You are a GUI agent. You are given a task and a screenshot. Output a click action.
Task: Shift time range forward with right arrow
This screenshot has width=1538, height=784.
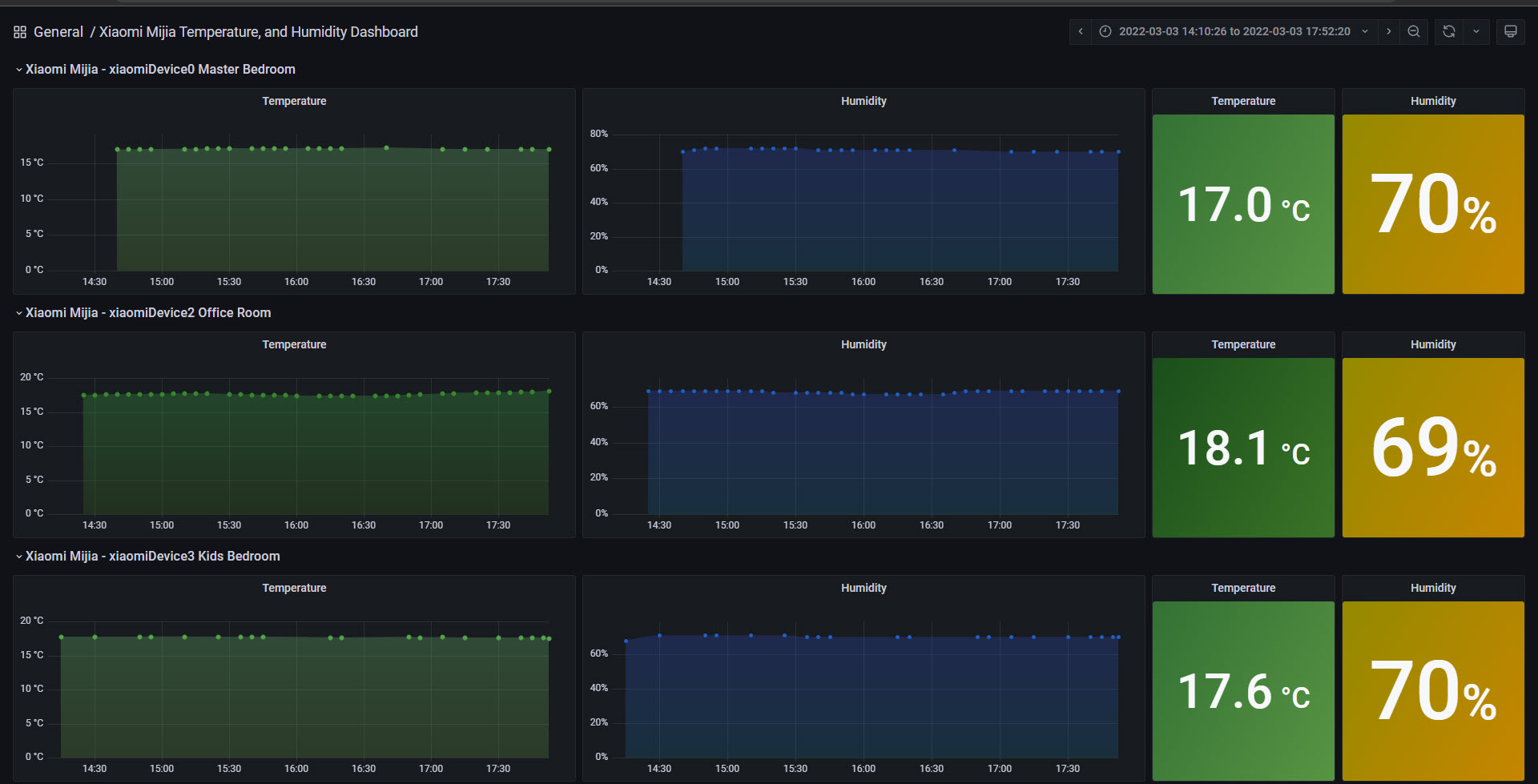[x=1389, y=31]
